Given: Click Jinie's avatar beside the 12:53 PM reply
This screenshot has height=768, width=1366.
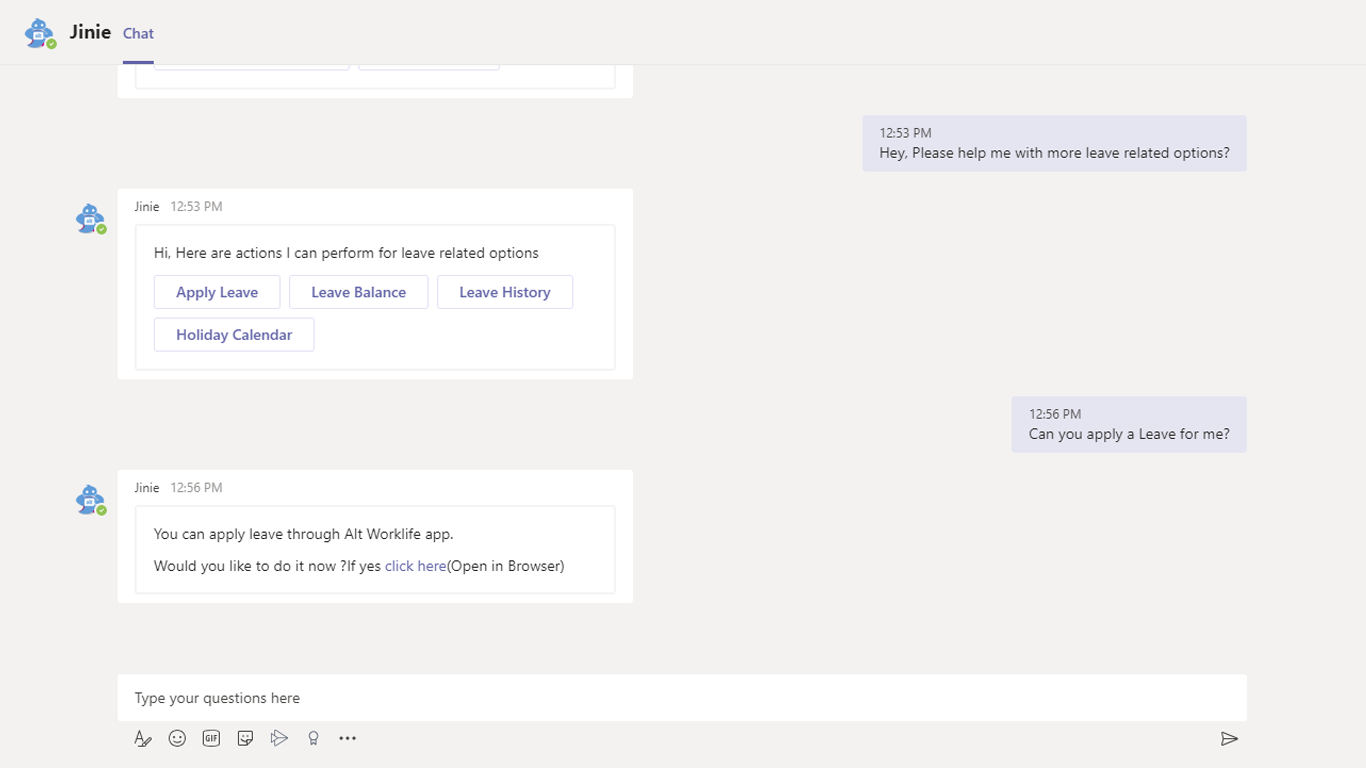Looking at the screenshot, I should pos(91,219).
